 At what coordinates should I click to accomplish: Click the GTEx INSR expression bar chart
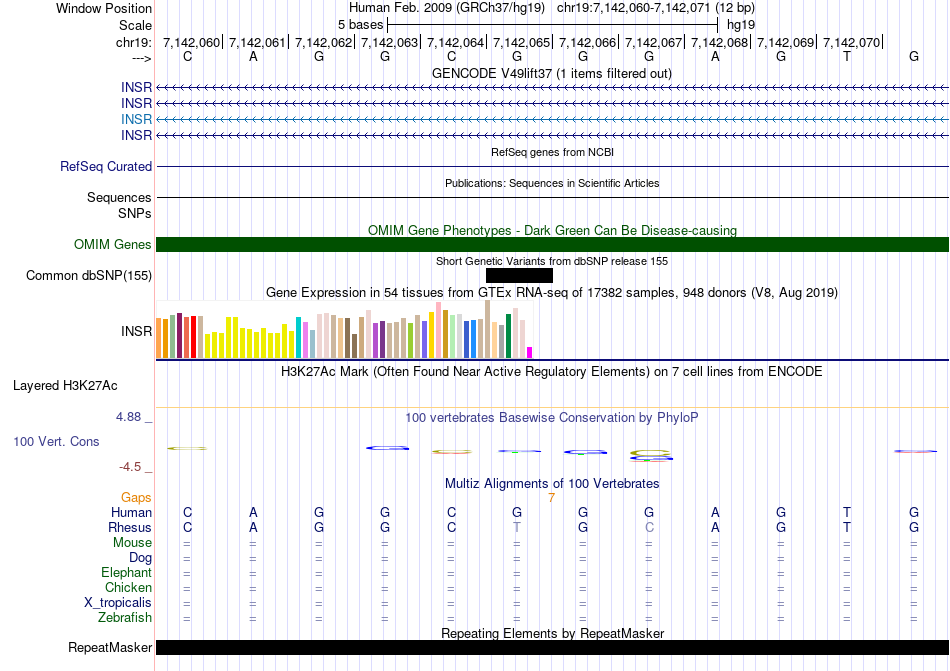click(x=344, y=334)
